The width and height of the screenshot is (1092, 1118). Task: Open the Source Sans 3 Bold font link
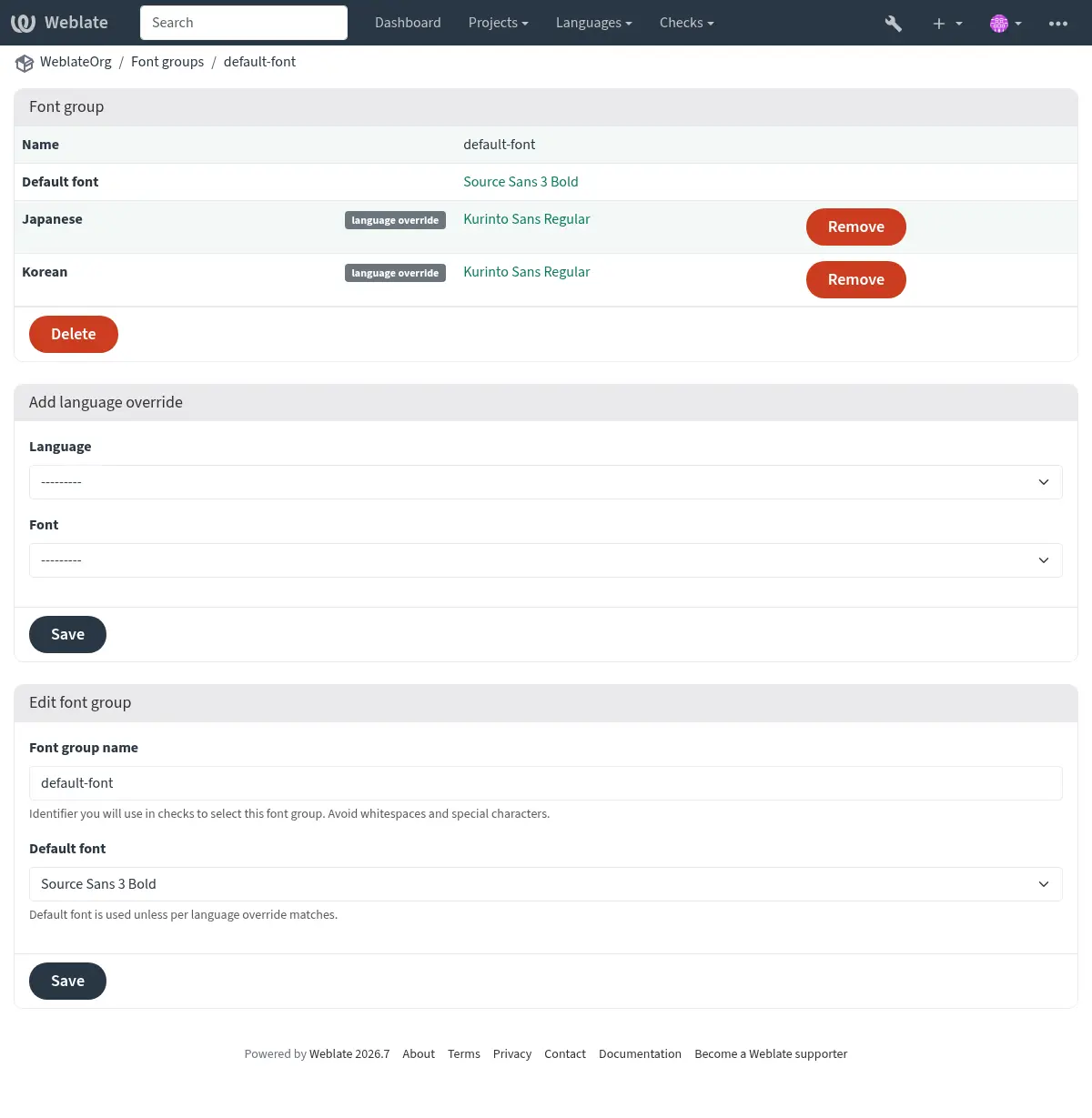tap(521, 182)
